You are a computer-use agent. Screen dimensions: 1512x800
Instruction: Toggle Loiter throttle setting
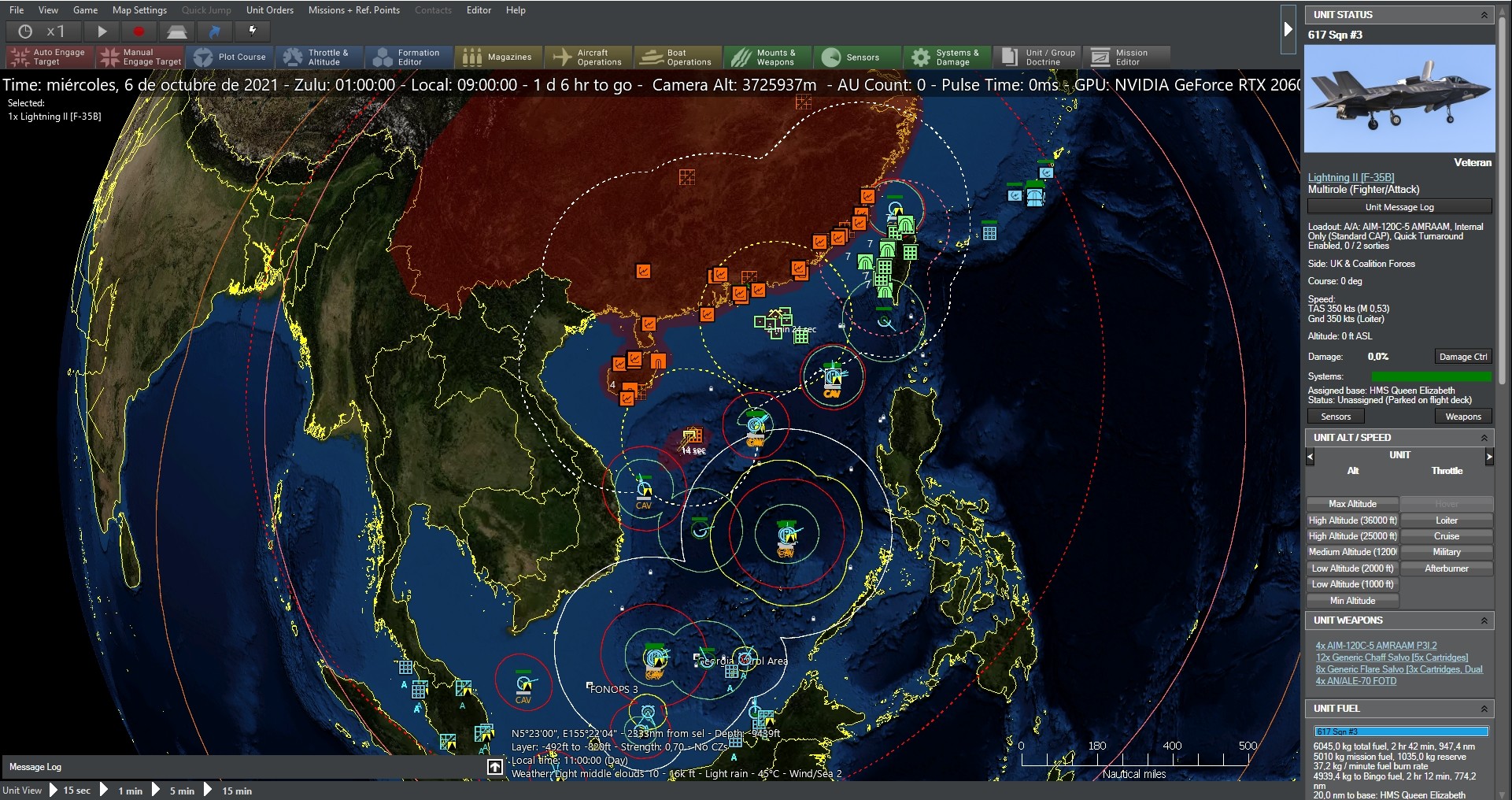click(1447, 520)
